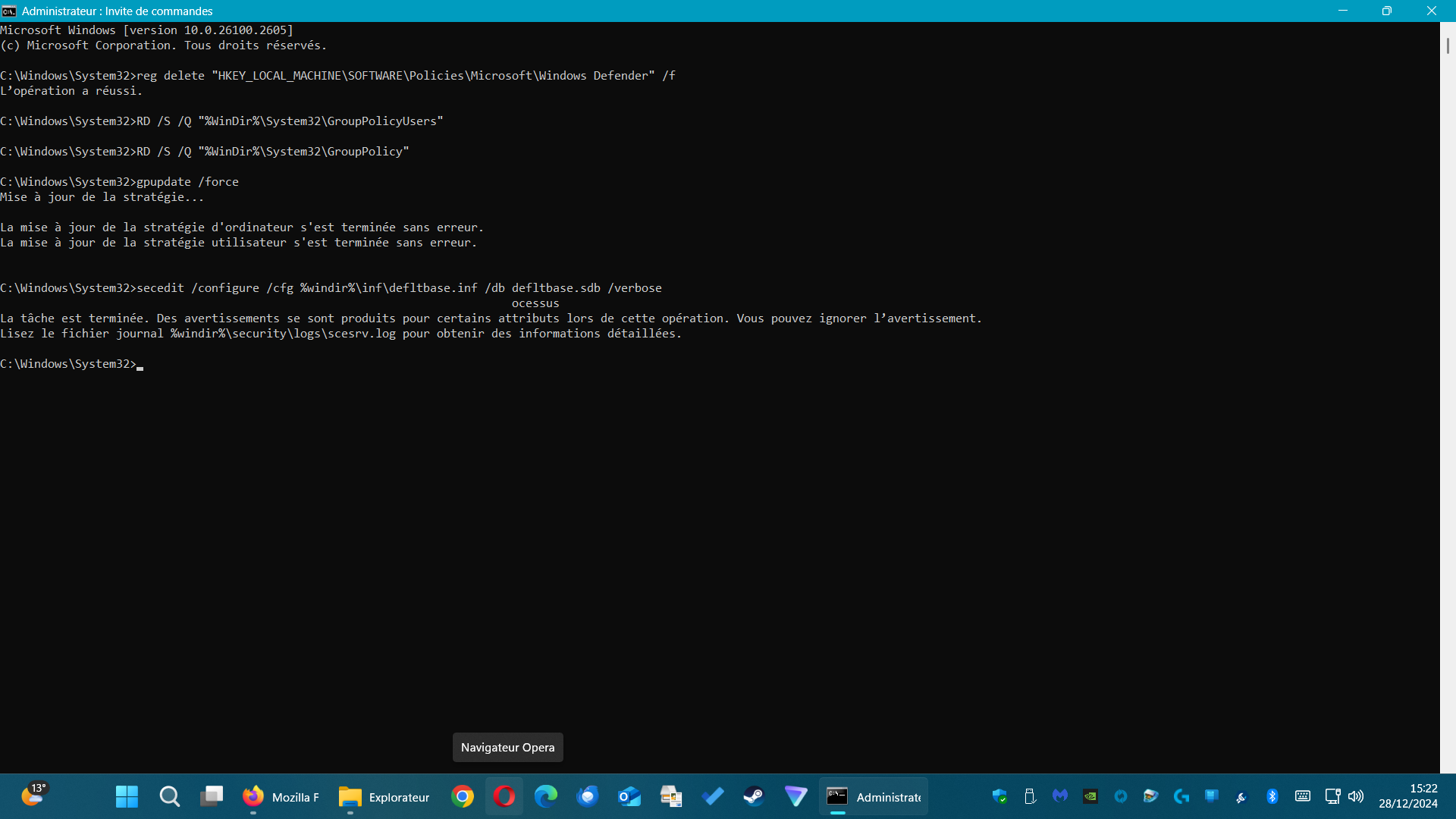The image size is (1456, 819).
Task: Open the volume speaker tray control
Action: click(x=1356, y=796)
